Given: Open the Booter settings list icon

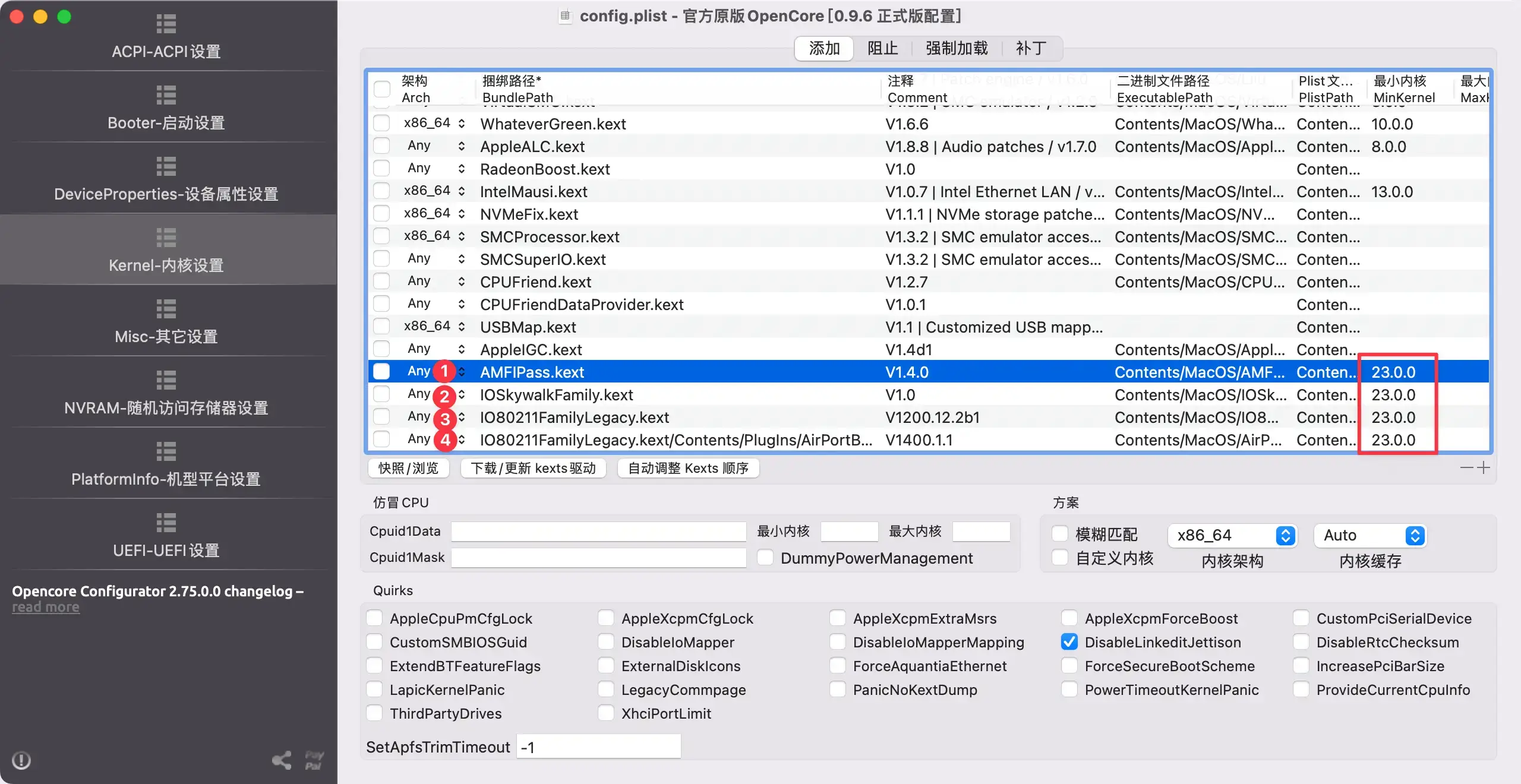Looking at the screenshot, I should coord(166,95).
